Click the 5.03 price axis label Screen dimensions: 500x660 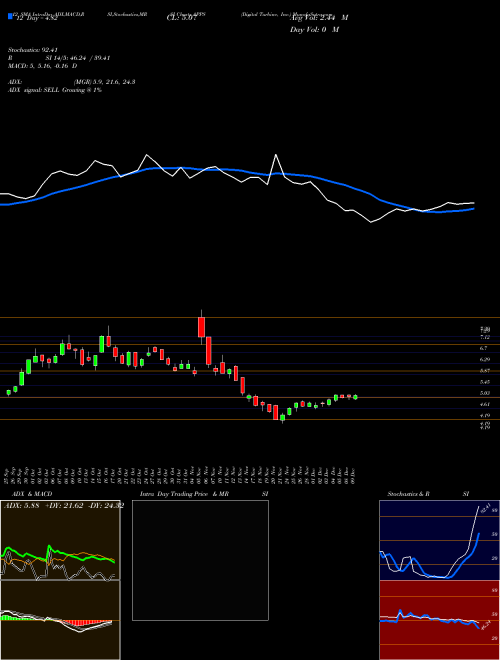pyautogui.click(x=484, y=393)
